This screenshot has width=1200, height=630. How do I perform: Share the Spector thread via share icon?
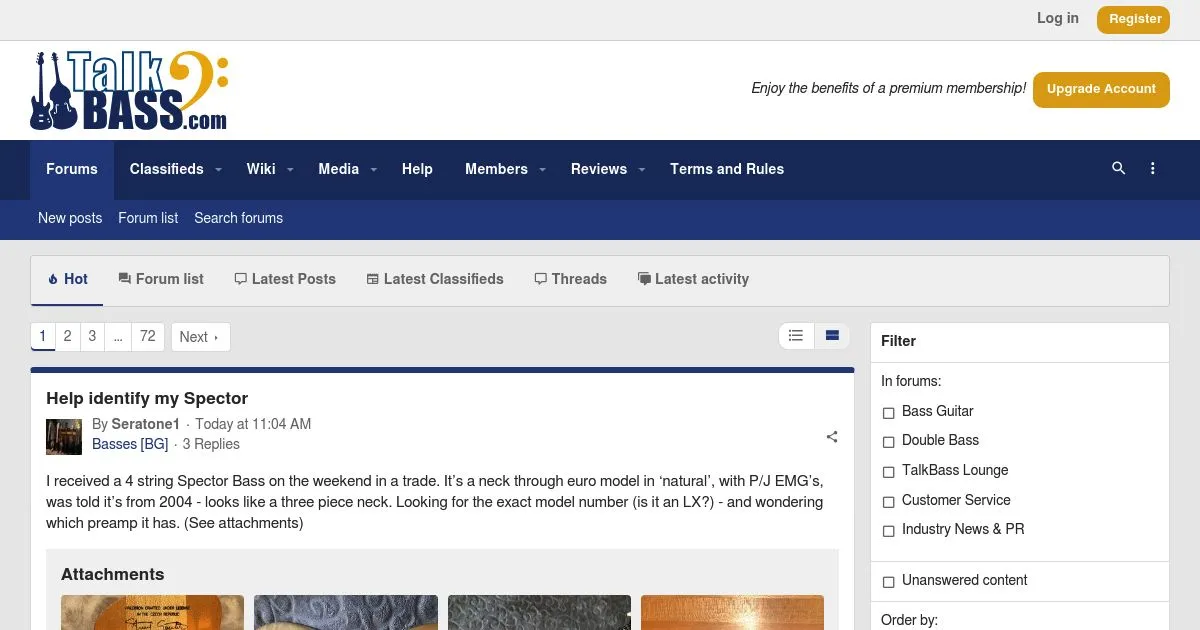pos(832,437)
